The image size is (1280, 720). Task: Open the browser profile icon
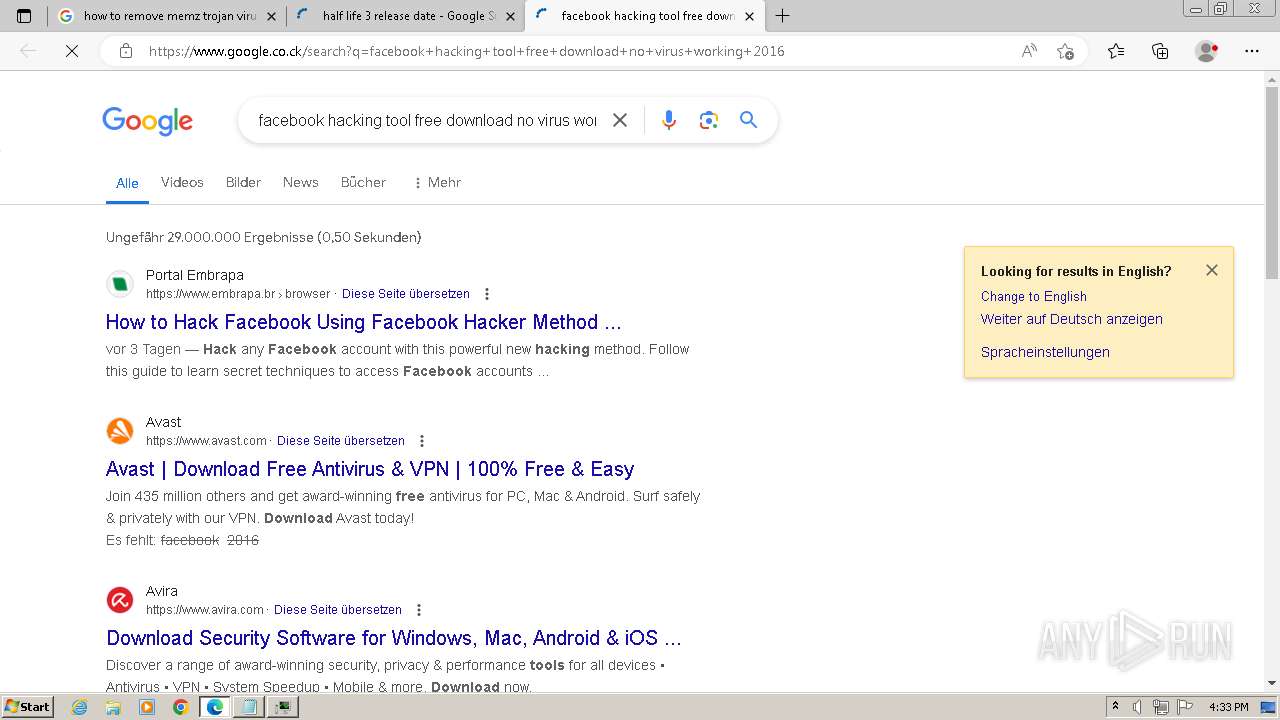click(x=1206, y=51)
